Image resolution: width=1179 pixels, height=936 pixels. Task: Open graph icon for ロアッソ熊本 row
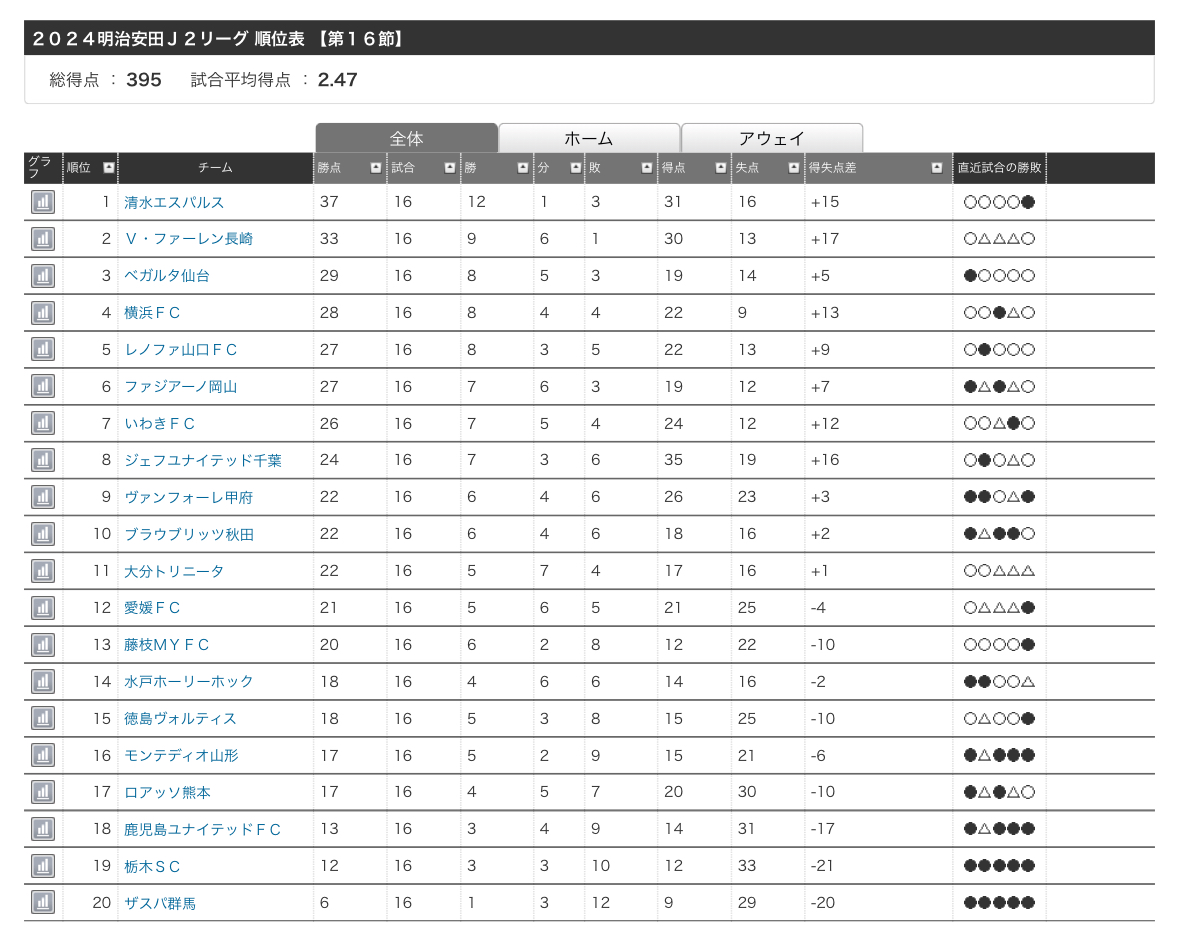click(43, 792)
